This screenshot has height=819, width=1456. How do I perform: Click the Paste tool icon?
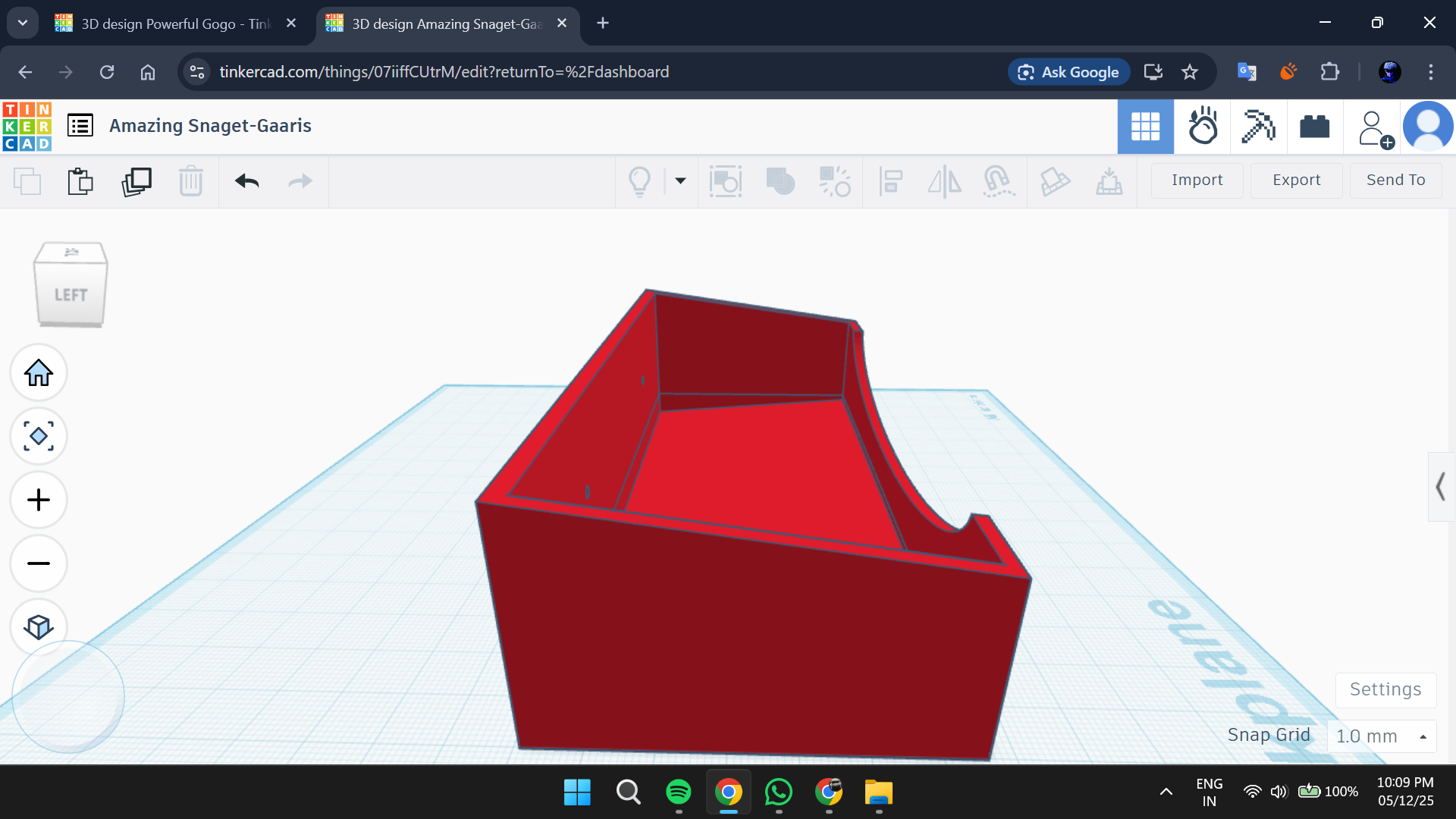click(80, 181)
